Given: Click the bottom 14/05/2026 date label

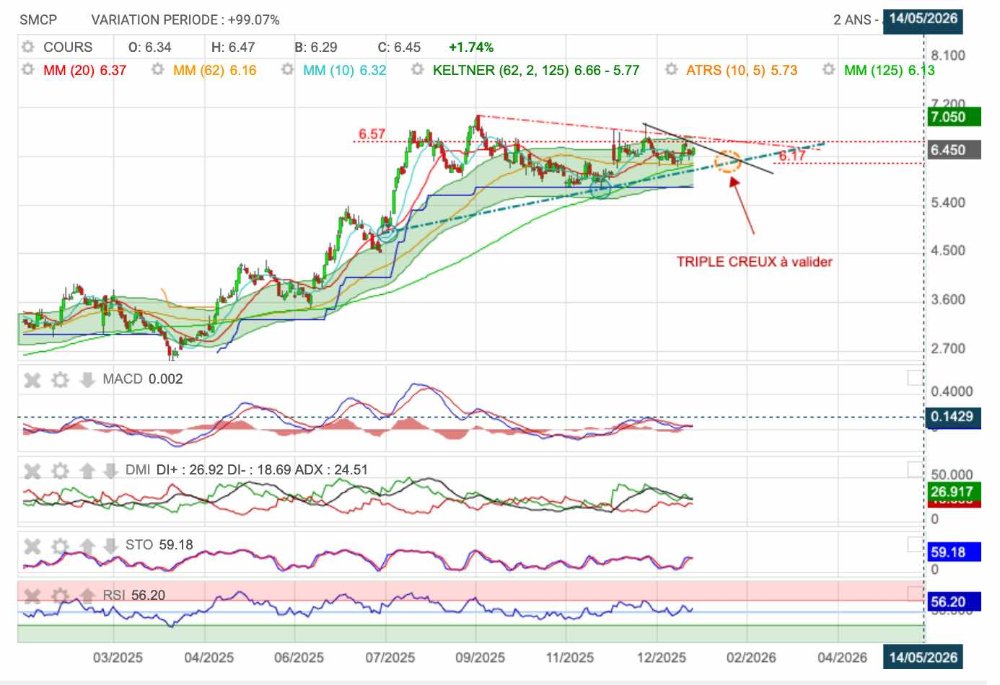Looking at the screenshot, I should point(923,657).
